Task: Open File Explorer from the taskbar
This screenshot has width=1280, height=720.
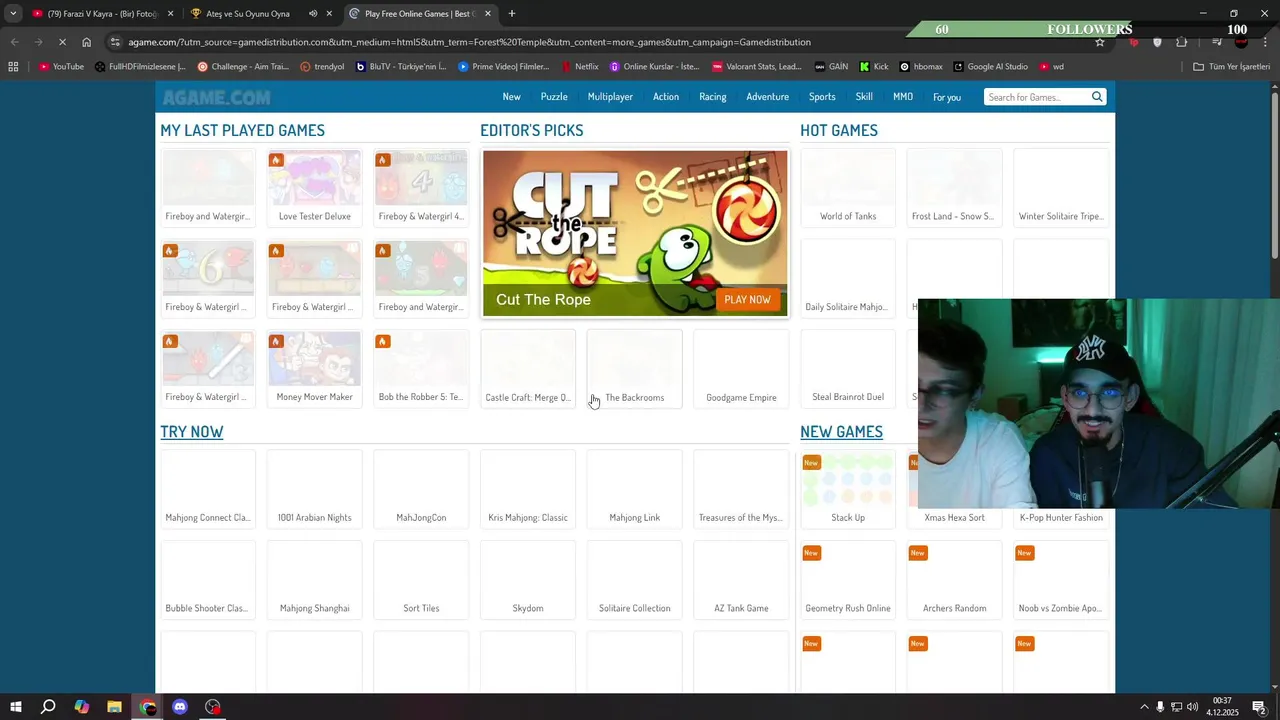Action: click(x=114, y=707)
